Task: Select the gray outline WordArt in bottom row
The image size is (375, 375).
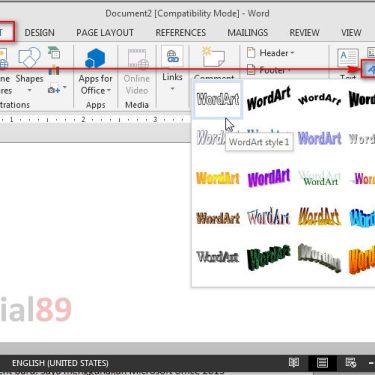Action: click(x=218, y=257)
